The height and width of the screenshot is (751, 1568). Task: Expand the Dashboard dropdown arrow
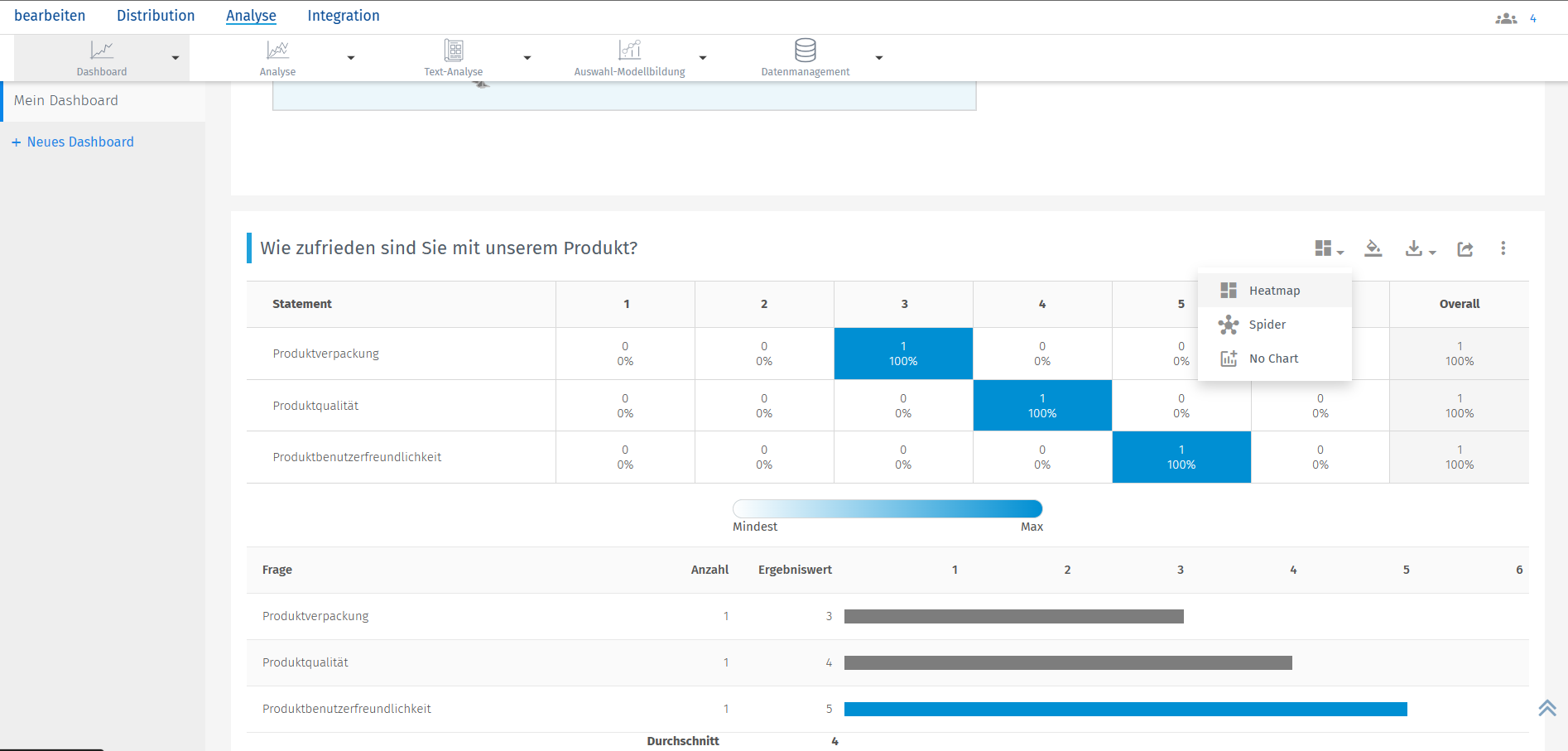pos(176,58)
